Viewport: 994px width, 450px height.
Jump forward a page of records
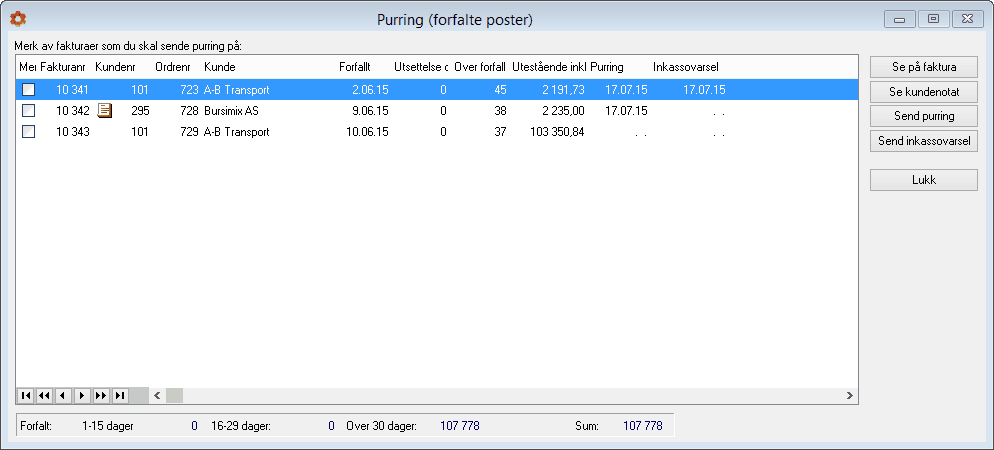coord(101,395)
